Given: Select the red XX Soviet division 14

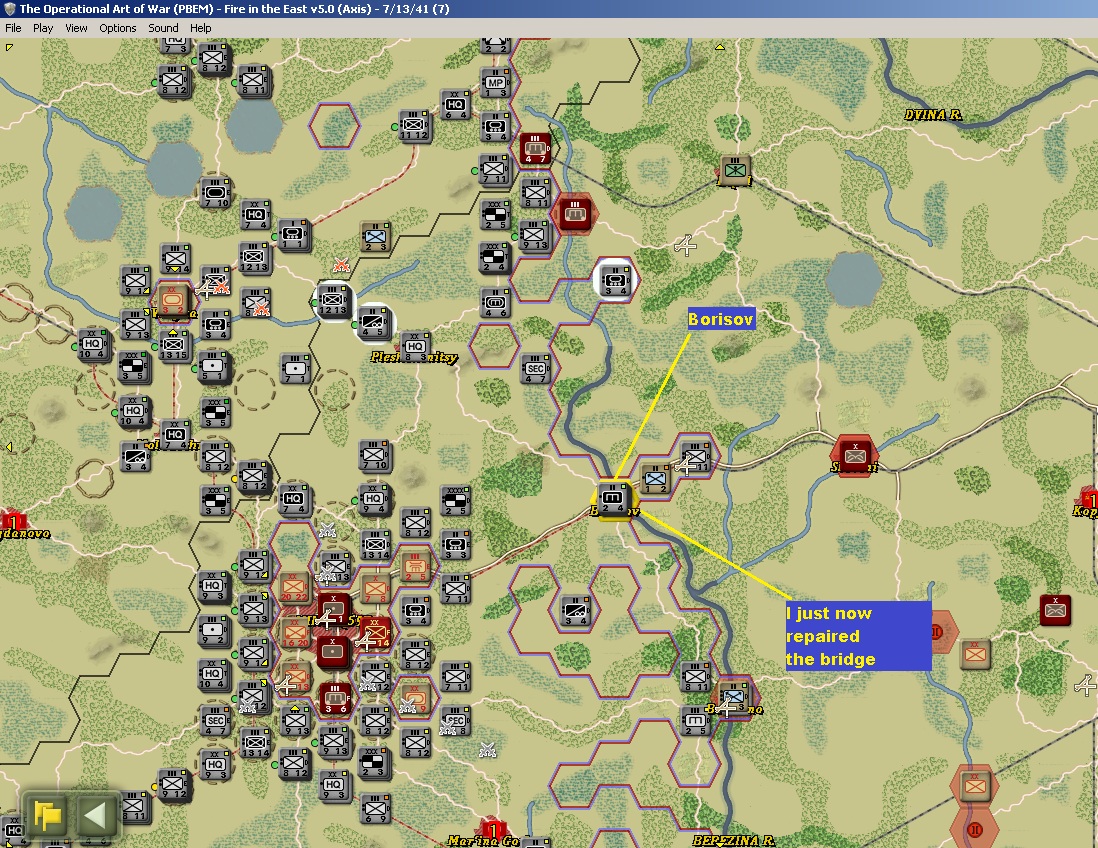Looking at the screenshot, I should pos(376,632).
